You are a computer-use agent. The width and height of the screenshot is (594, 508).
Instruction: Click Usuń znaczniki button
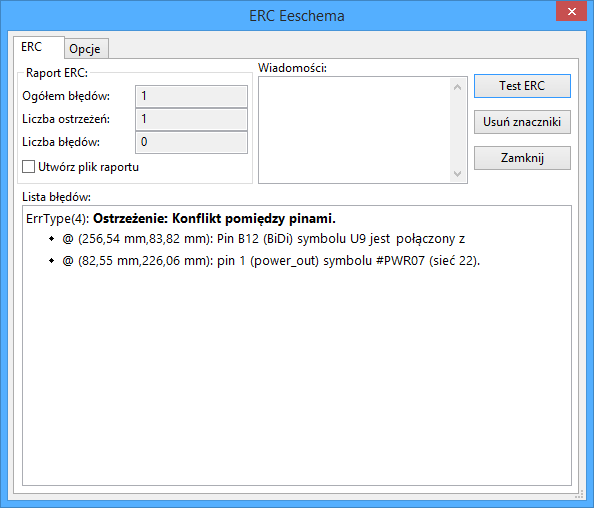tap(522, 122)
